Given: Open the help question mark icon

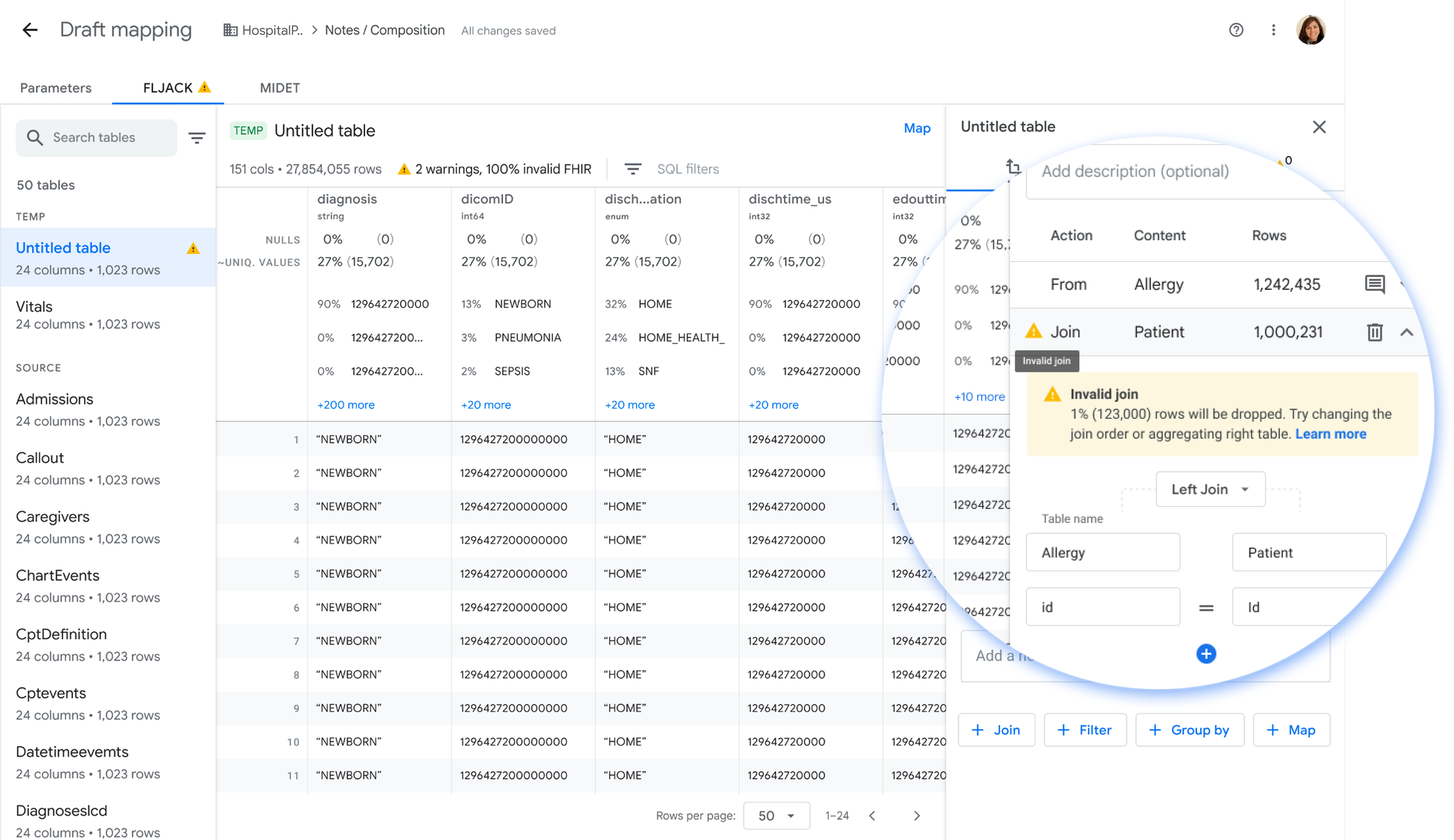Looking at the screenshot, I should 1236,30.
